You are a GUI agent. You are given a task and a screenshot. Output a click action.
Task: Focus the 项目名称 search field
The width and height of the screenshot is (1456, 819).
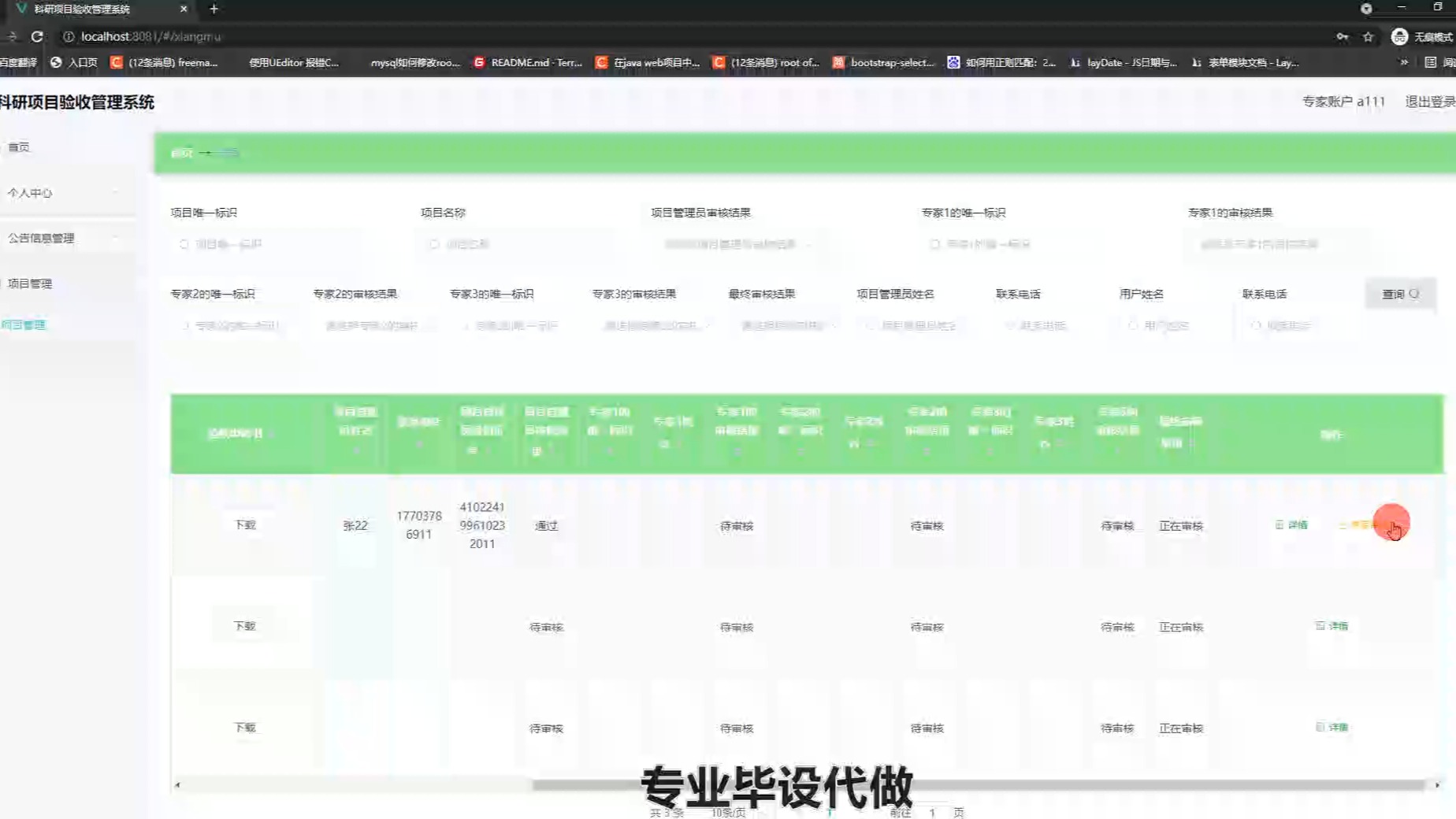click(516, 244)
